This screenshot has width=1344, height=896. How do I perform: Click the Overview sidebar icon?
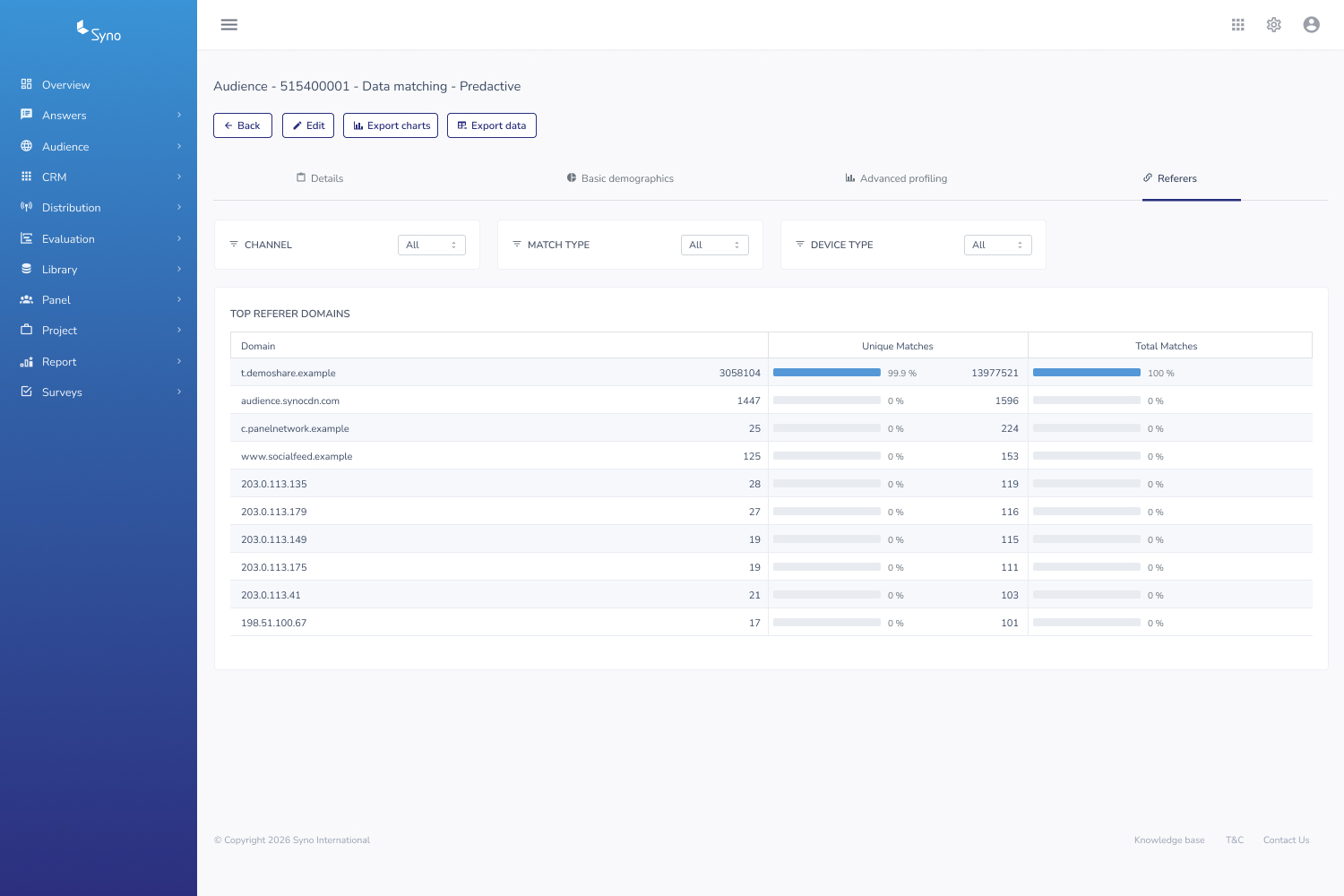[x=26, y=84]
